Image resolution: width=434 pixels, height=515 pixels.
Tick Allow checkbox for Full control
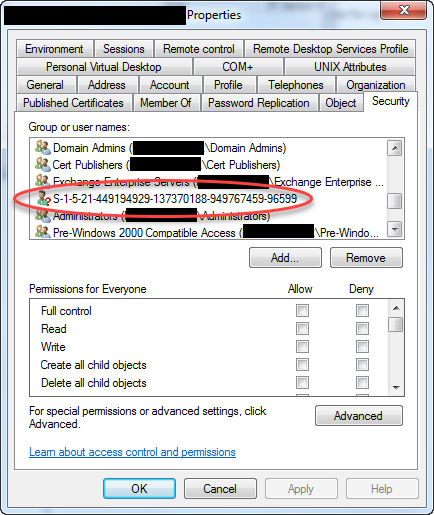click(x=302, y=311)
